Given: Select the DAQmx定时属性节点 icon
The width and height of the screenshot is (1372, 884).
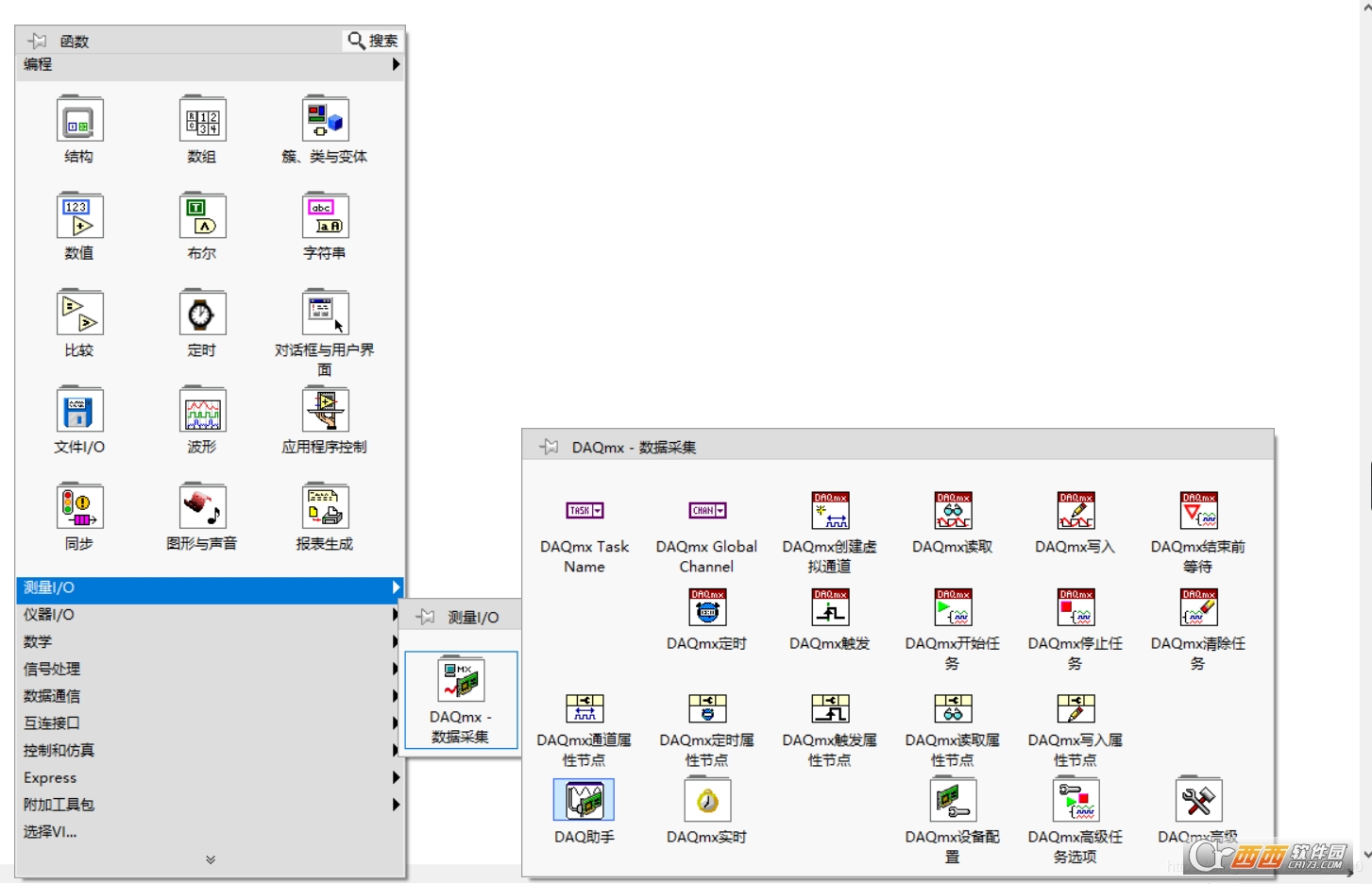Looking at the screenshot, I should tap(707, 708).
